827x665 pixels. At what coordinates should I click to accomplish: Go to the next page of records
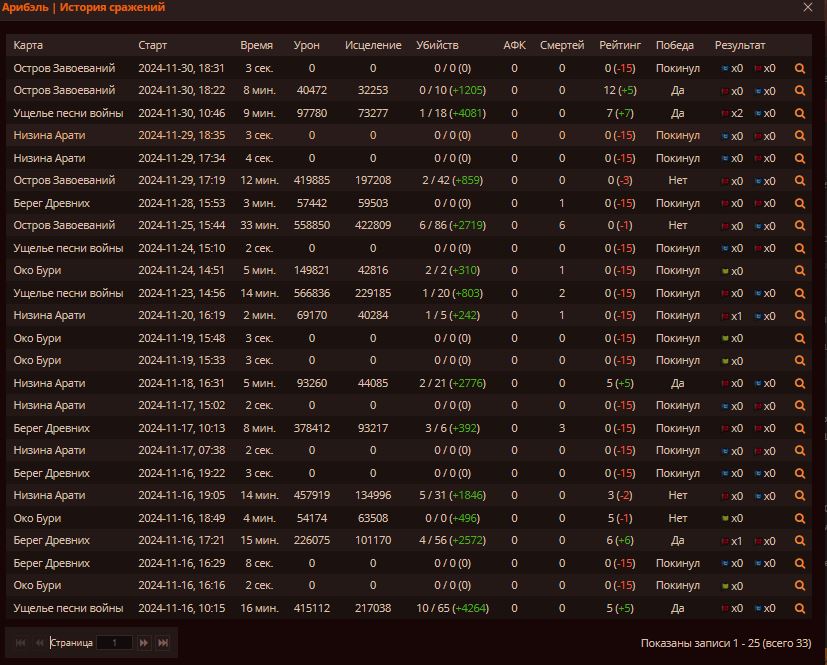(x=143, y=642)
